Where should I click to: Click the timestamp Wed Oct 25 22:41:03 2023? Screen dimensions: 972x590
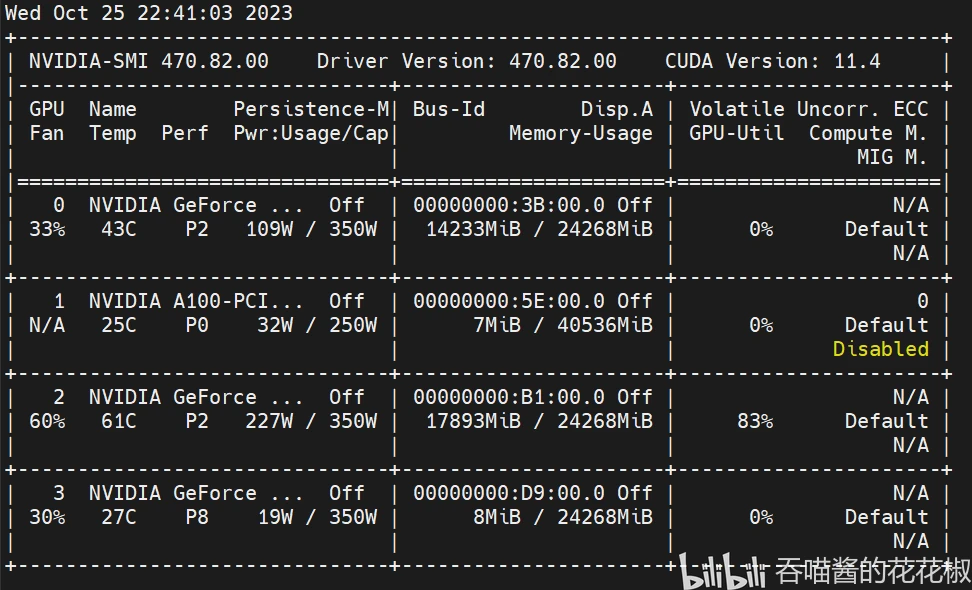pos(149,13)
